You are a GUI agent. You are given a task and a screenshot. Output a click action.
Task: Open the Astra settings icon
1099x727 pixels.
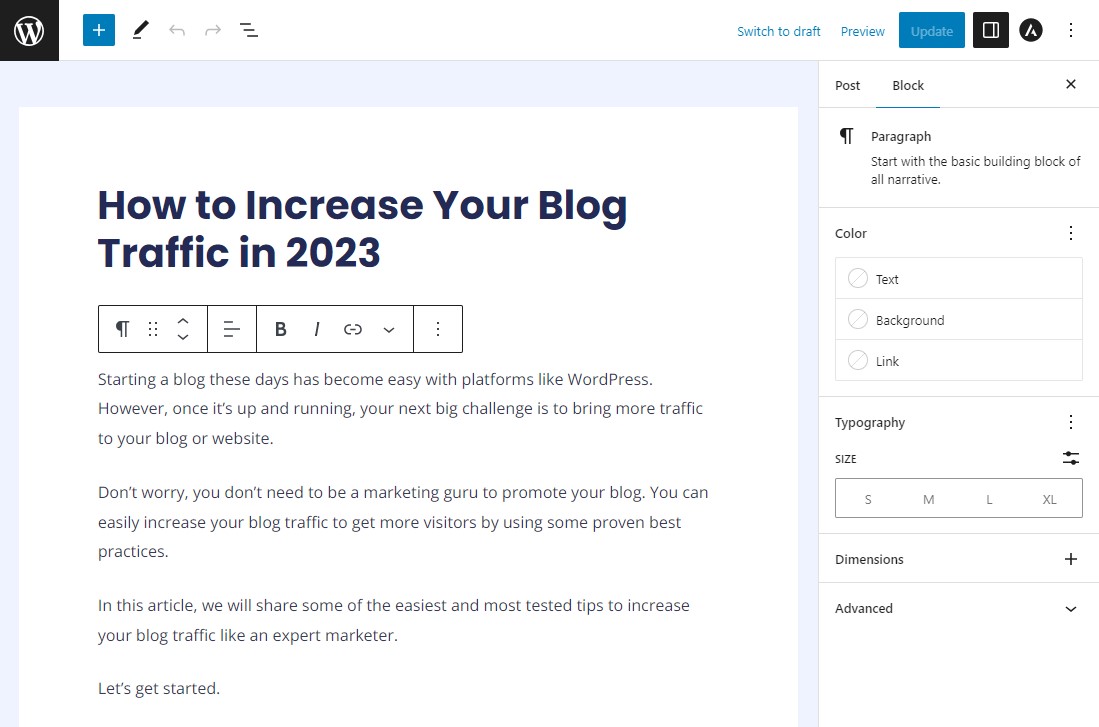click(x=1030, y=30)
